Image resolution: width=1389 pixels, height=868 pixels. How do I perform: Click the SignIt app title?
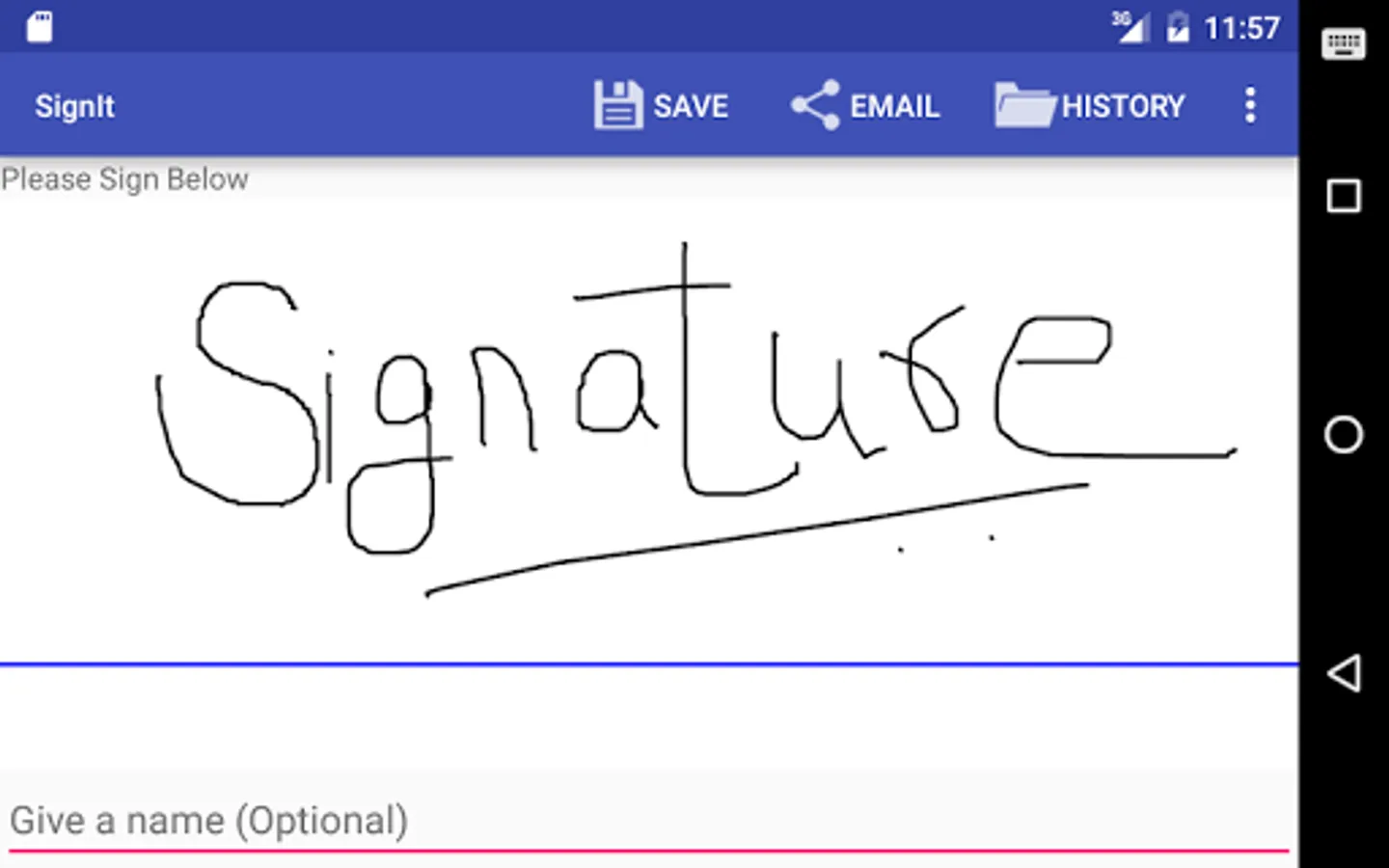pos(74,106)
